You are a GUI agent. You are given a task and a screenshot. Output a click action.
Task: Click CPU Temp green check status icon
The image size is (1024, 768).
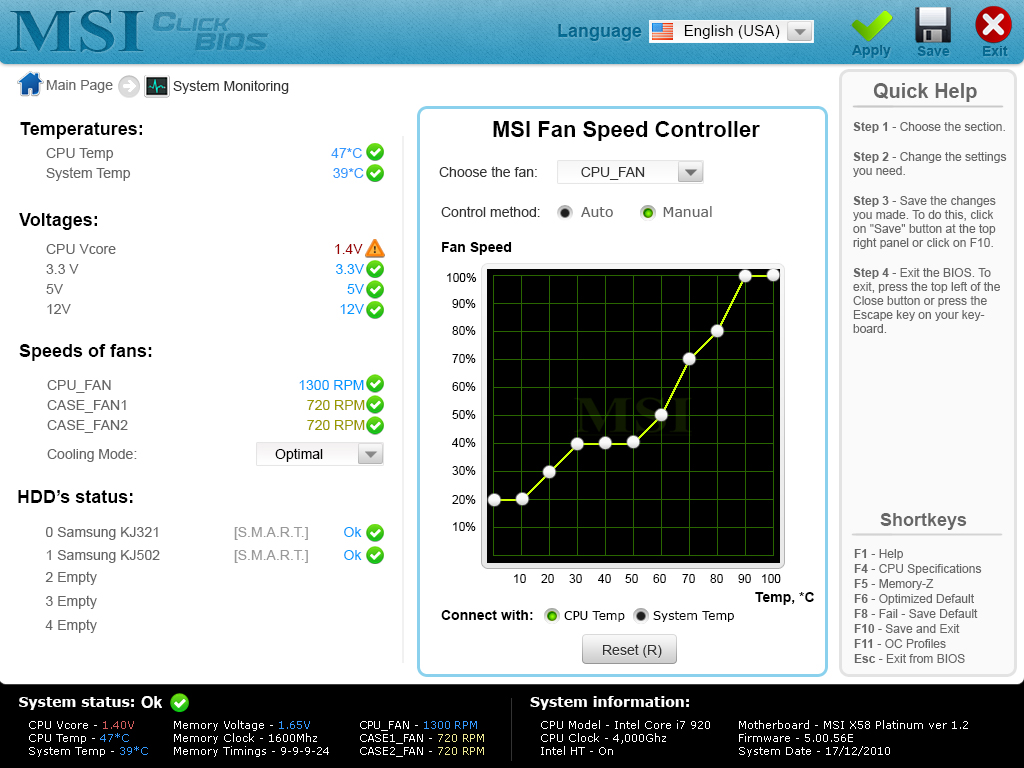pos(375,152)
